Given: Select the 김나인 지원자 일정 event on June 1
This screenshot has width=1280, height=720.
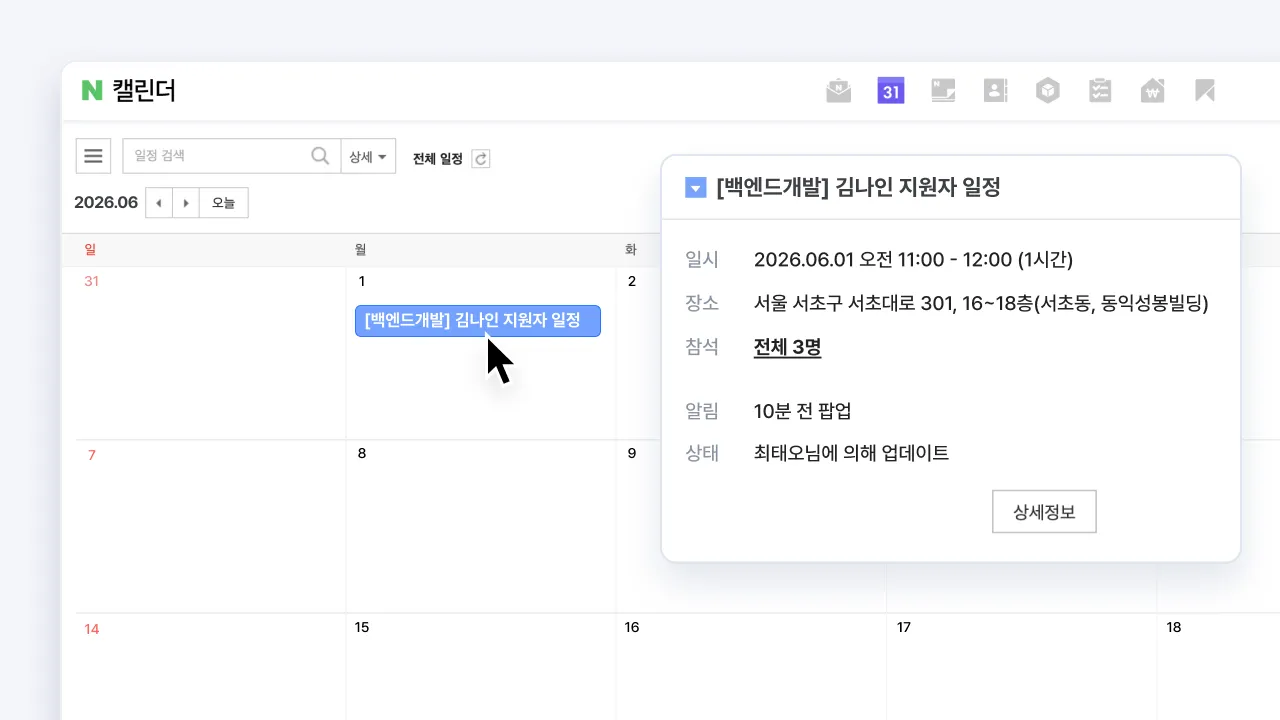Looking at the screenshot, I should coord(478,321).
